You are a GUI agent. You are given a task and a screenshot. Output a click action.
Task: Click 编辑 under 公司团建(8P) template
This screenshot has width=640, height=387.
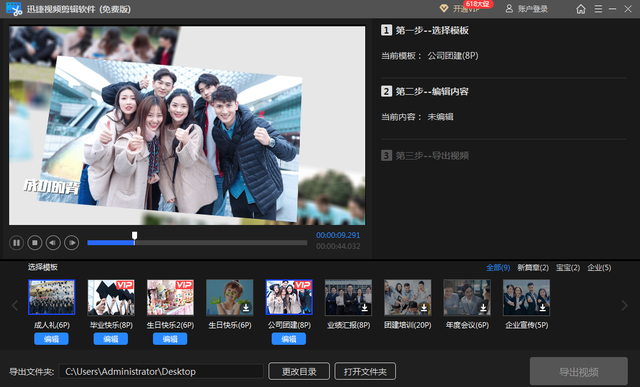(289, 339)
